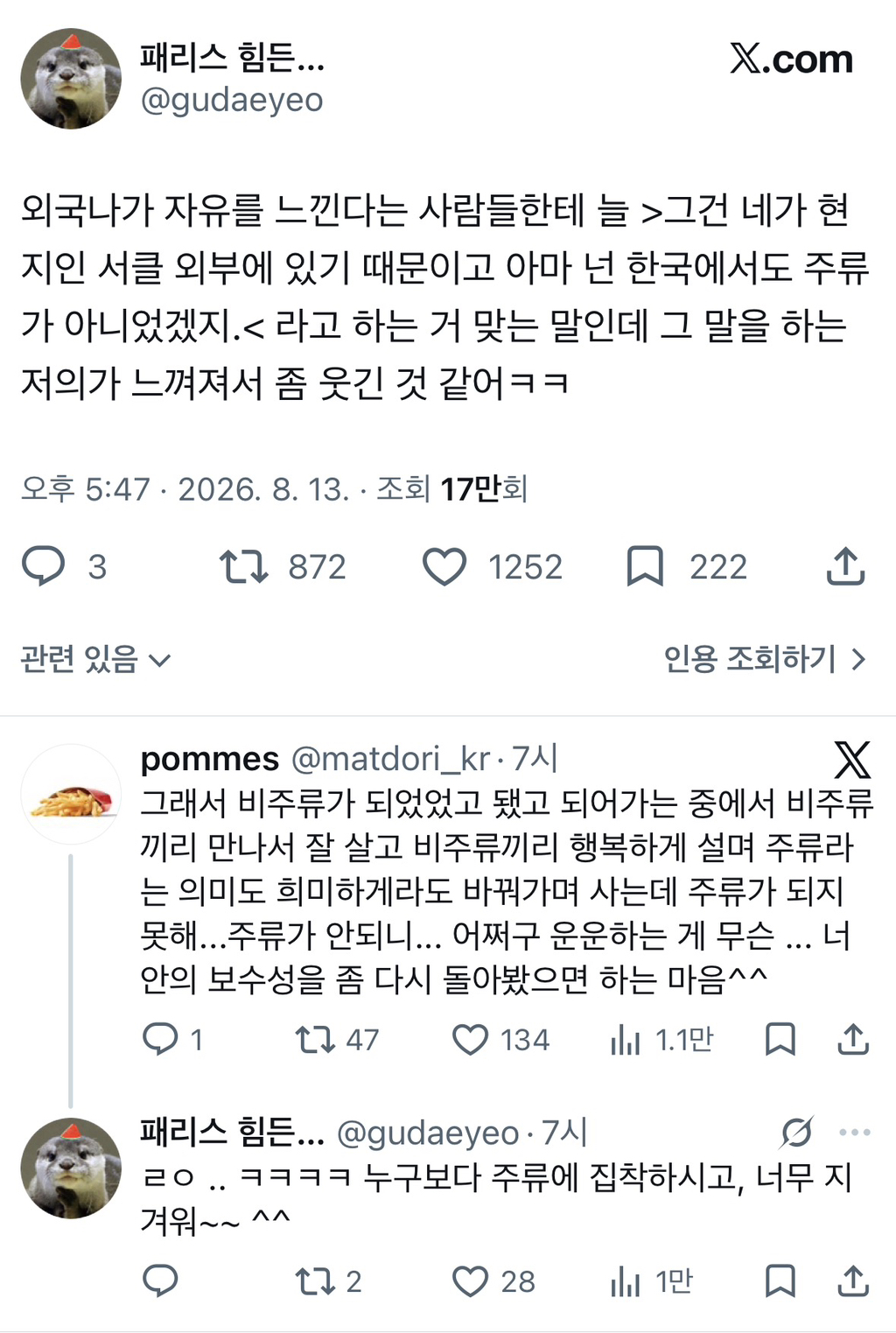Open @gudaeyeo handle at top header
This screenshot has height=1333, width=896.
(232, 100)
